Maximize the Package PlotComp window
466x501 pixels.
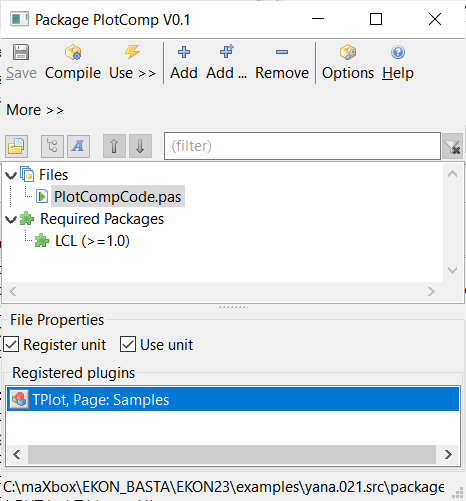coord(376,19)
